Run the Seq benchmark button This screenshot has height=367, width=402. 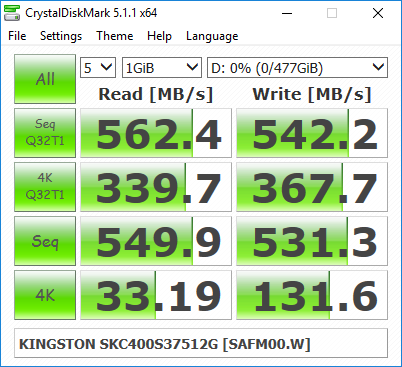click(45, 241)
